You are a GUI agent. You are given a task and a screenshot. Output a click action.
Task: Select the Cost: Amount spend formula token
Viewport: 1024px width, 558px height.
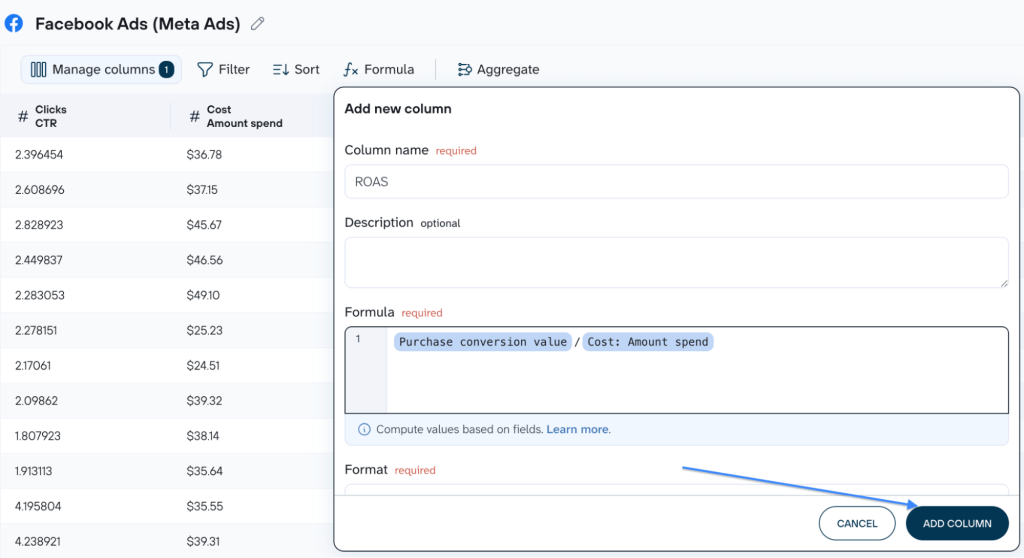(648, 342)
